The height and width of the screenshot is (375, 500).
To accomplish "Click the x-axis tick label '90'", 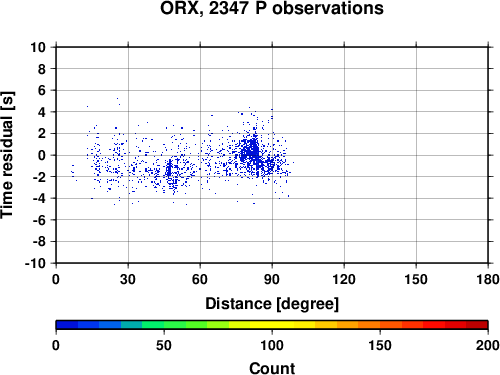I will (x=272, y=279).
